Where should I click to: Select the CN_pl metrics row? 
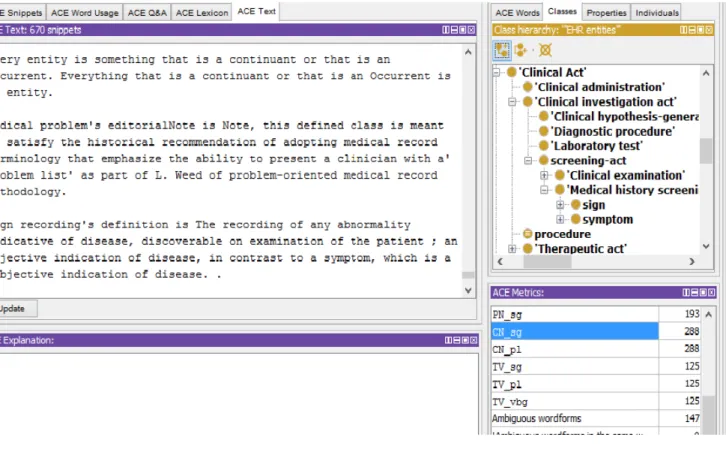point(596,349)
